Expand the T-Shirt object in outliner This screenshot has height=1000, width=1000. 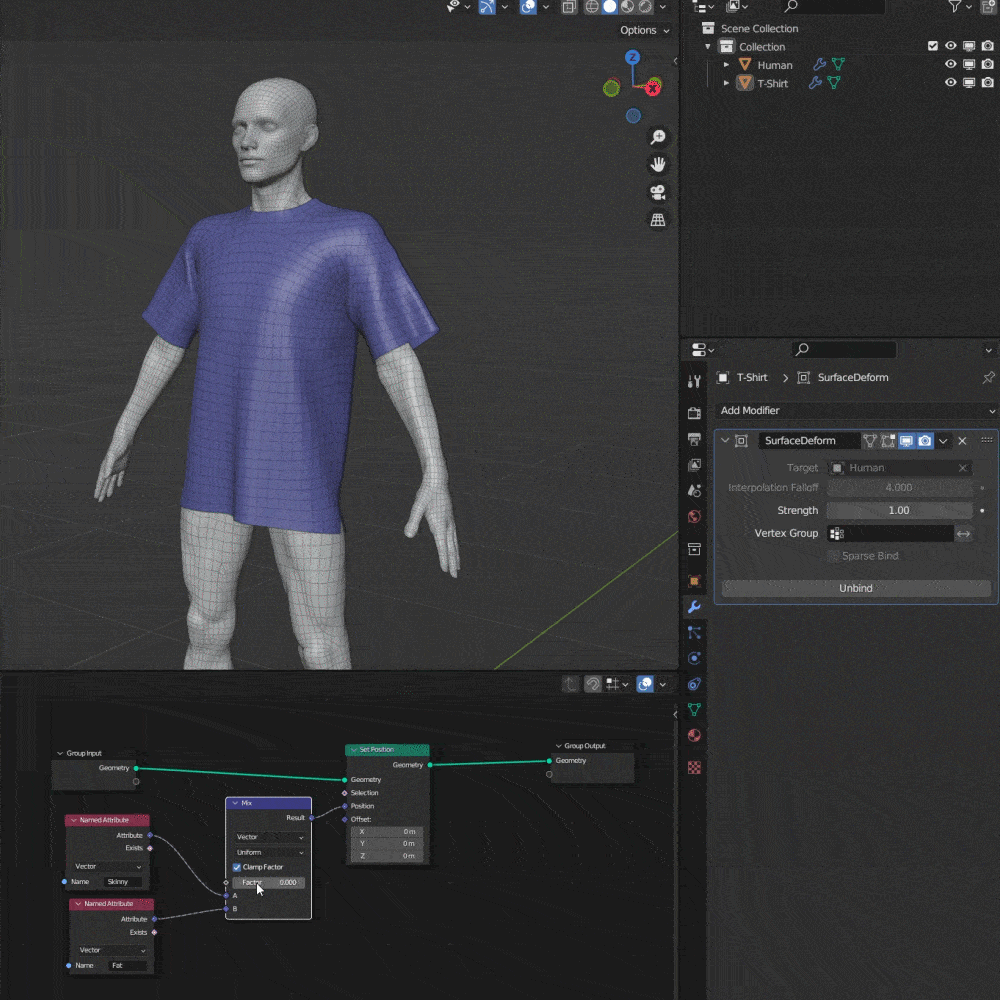point(726,83)
